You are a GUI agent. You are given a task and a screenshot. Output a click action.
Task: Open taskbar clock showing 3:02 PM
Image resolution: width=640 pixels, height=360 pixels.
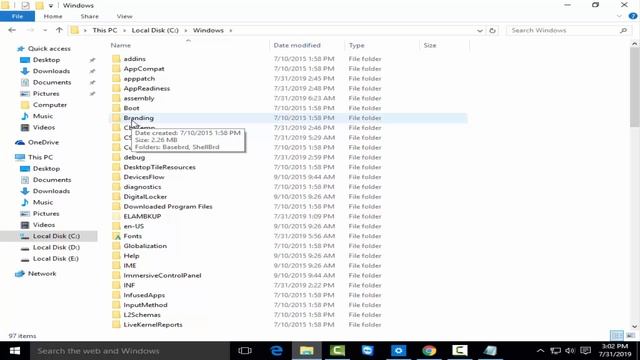(615, 351)
